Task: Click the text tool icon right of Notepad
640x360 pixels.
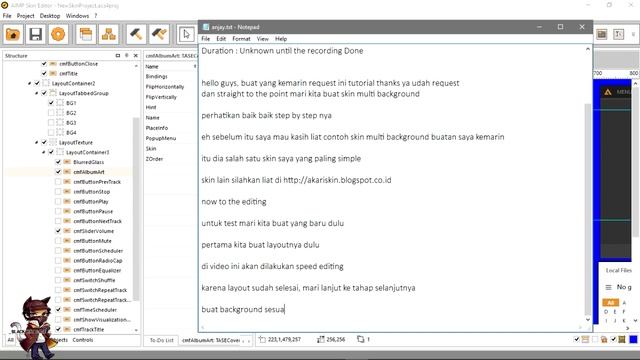Action: click(x=619, y=34)
